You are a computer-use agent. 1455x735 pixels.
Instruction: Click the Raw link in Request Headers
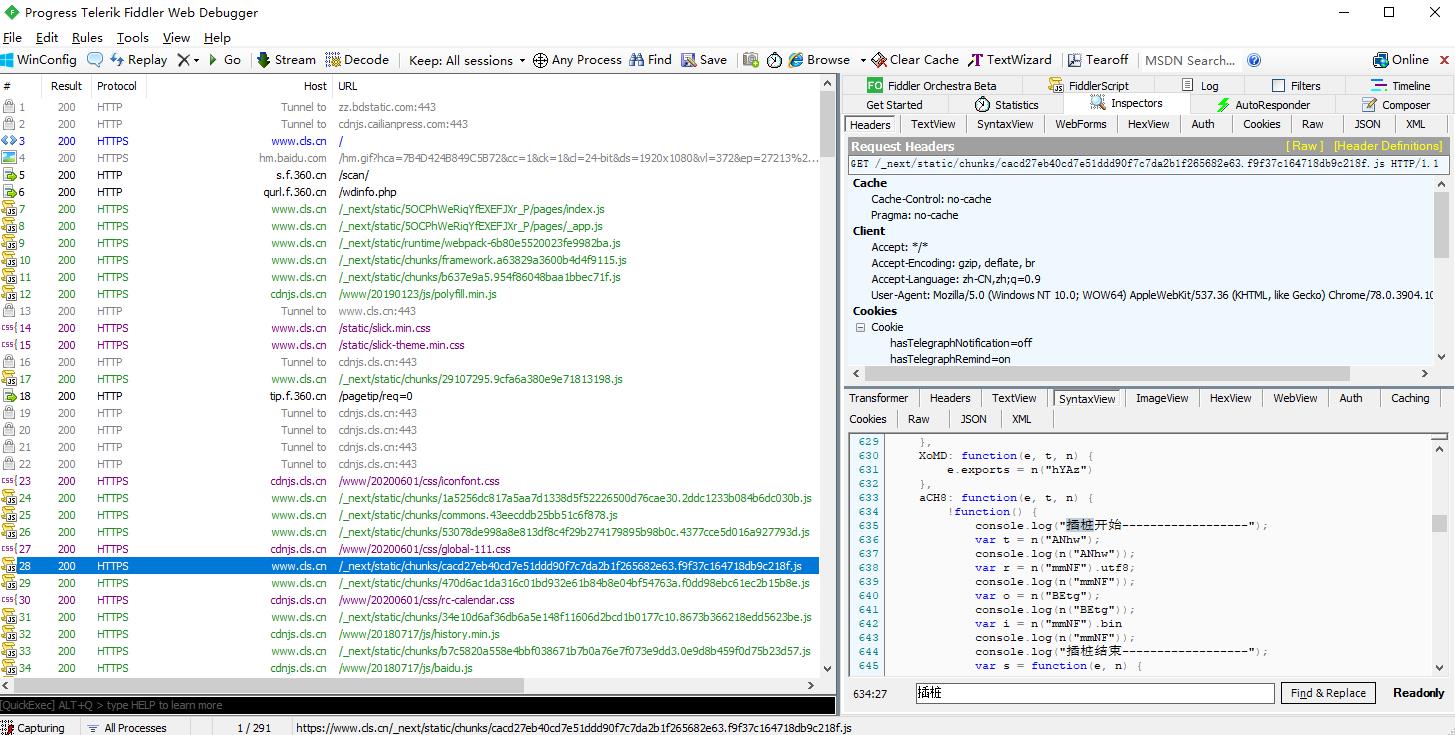tap(1304, 146)
